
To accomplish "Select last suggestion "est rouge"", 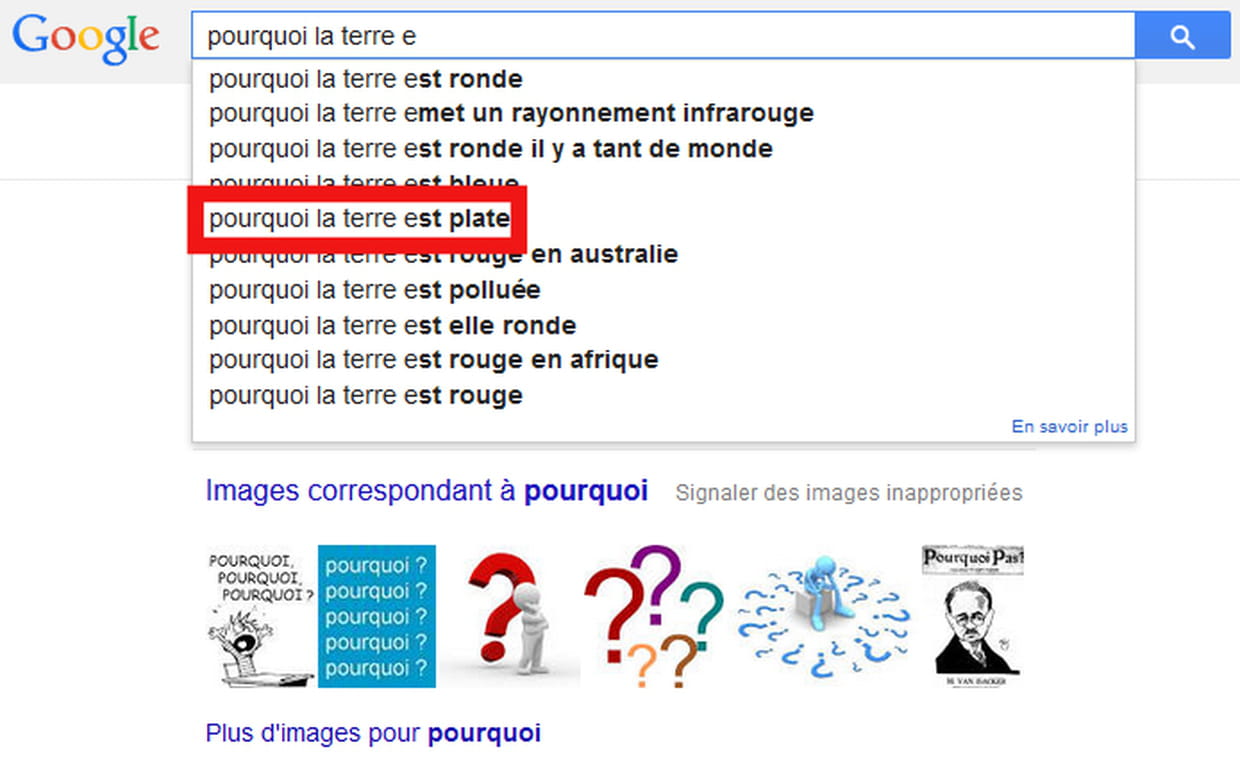I will (x=663, y=395).
